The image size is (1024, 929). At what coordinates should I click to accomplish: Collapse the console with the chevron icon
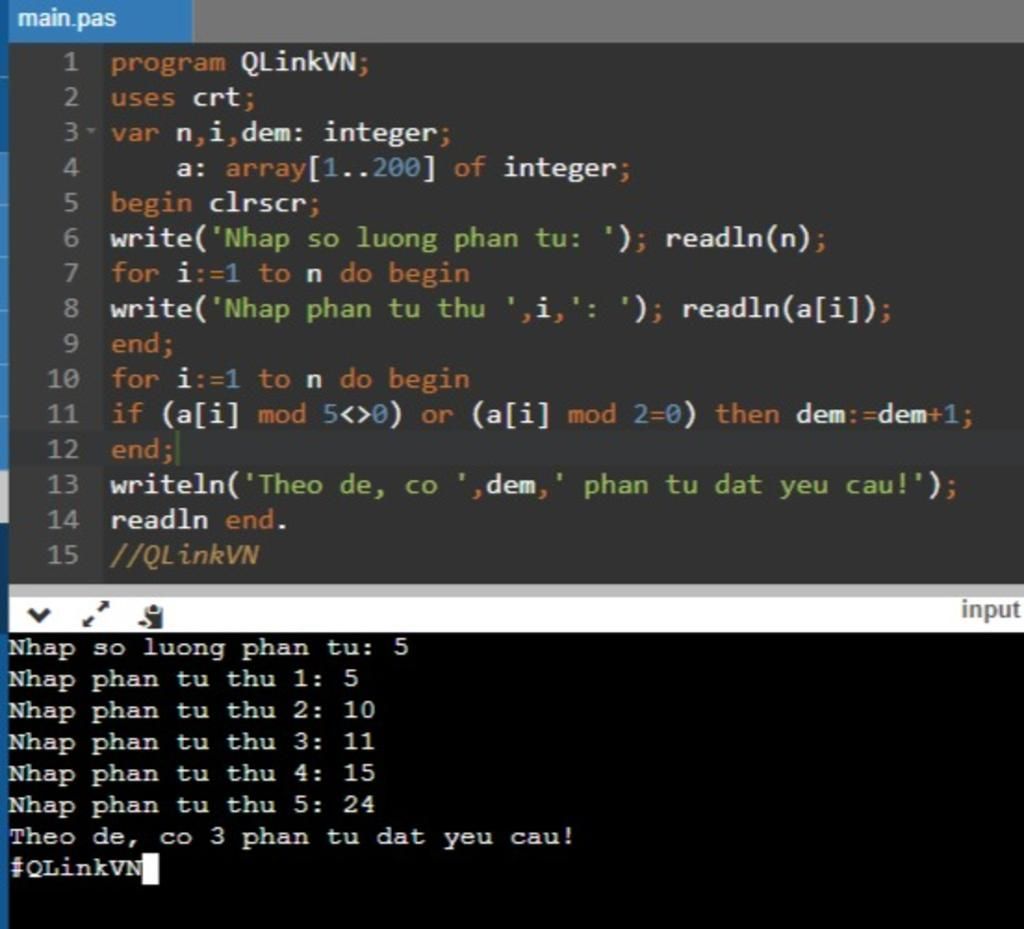click(39, 614)
